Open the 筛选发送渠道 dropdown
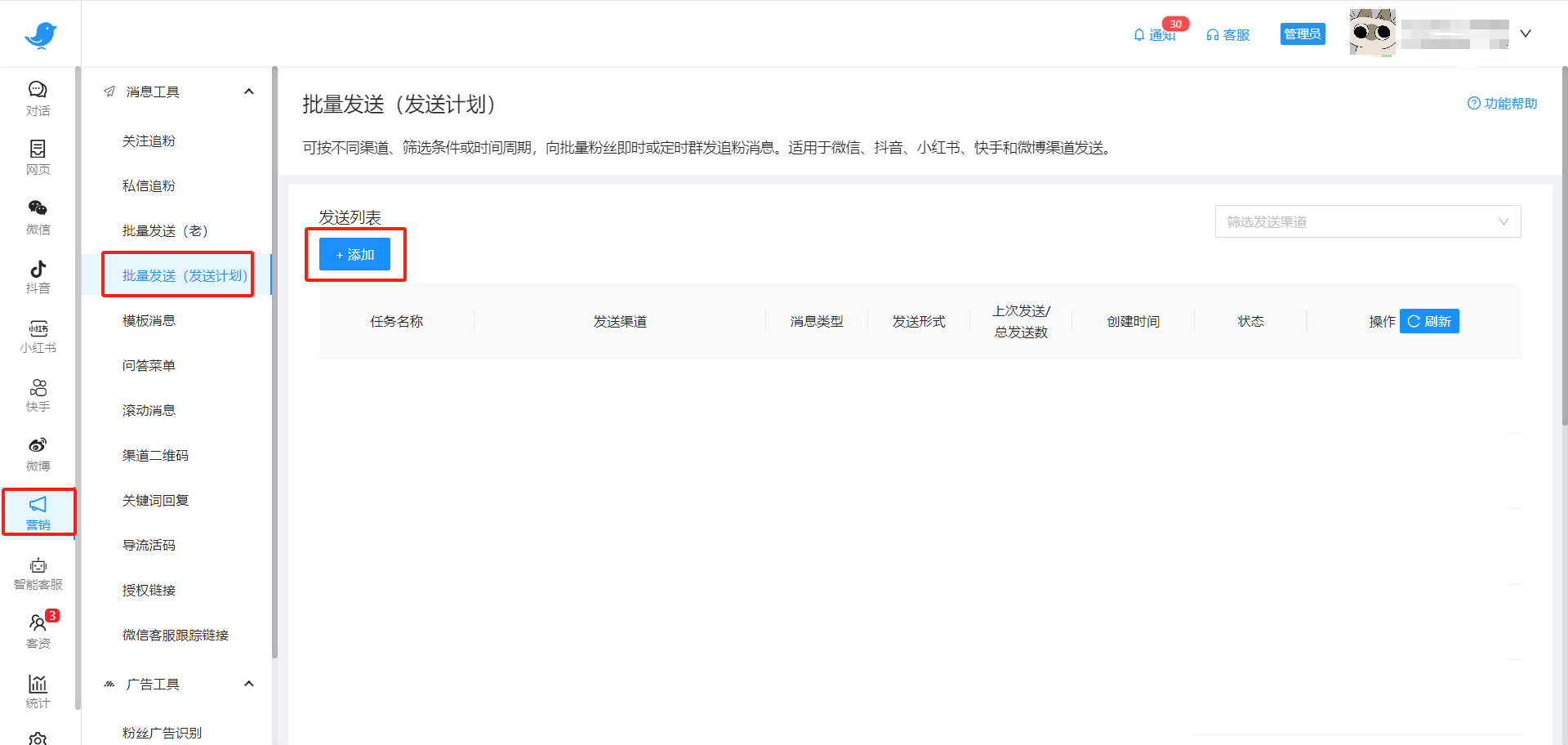 [1367, 221]
